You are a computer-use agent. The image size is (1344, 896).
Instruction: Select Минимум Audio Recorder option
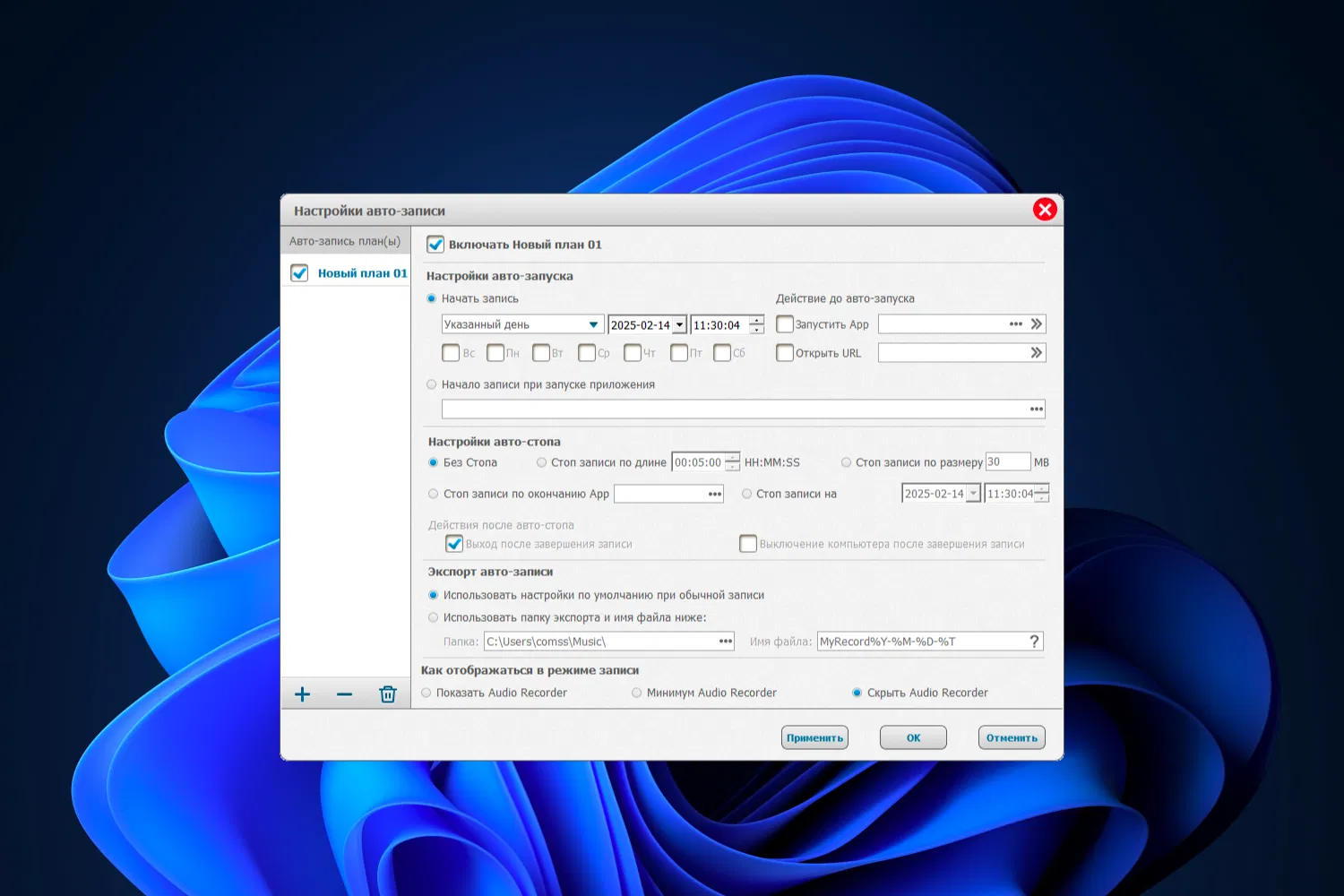point(637,693)
